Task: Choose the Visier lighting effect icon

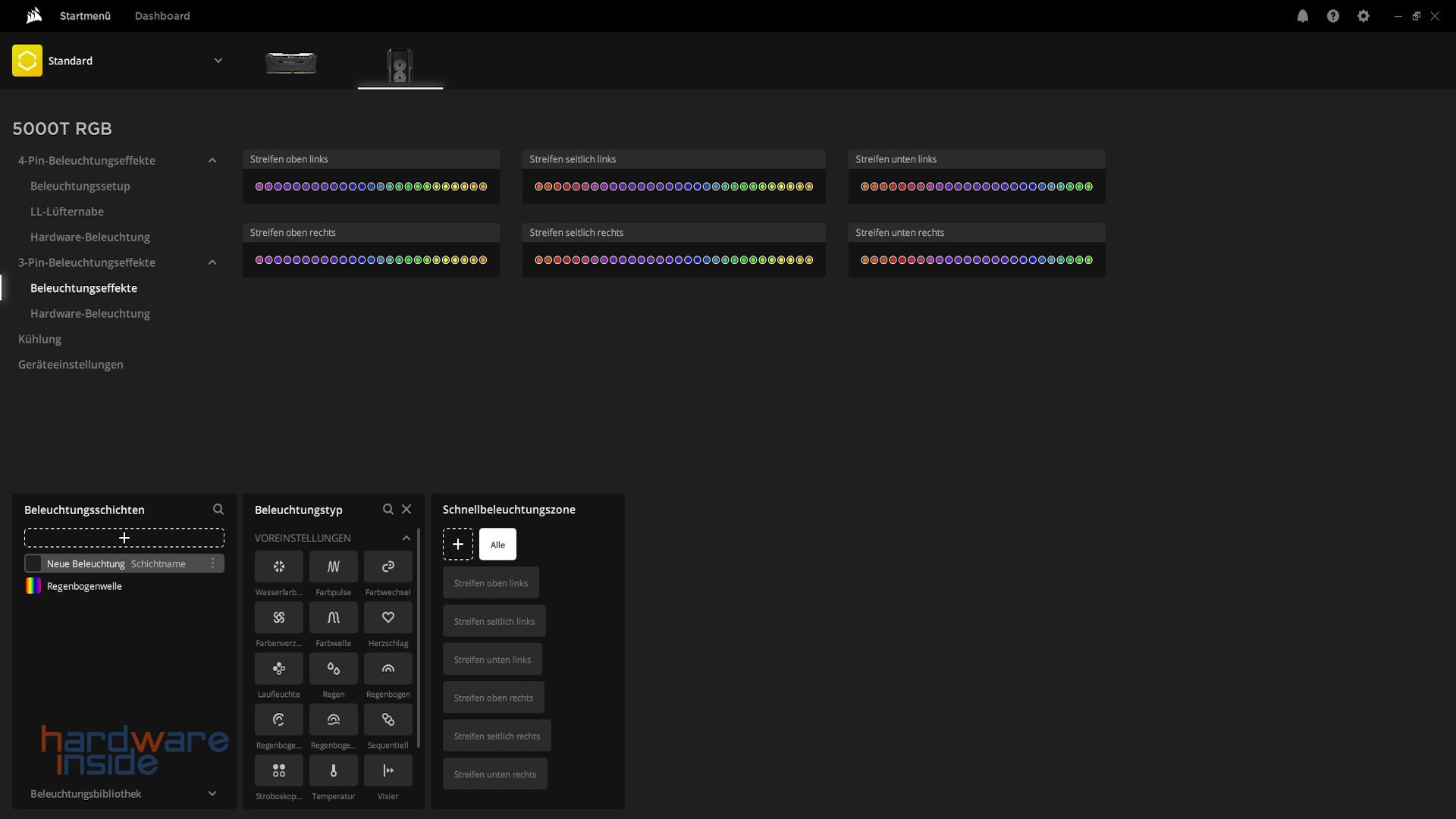Action: [x=388, y=770]
